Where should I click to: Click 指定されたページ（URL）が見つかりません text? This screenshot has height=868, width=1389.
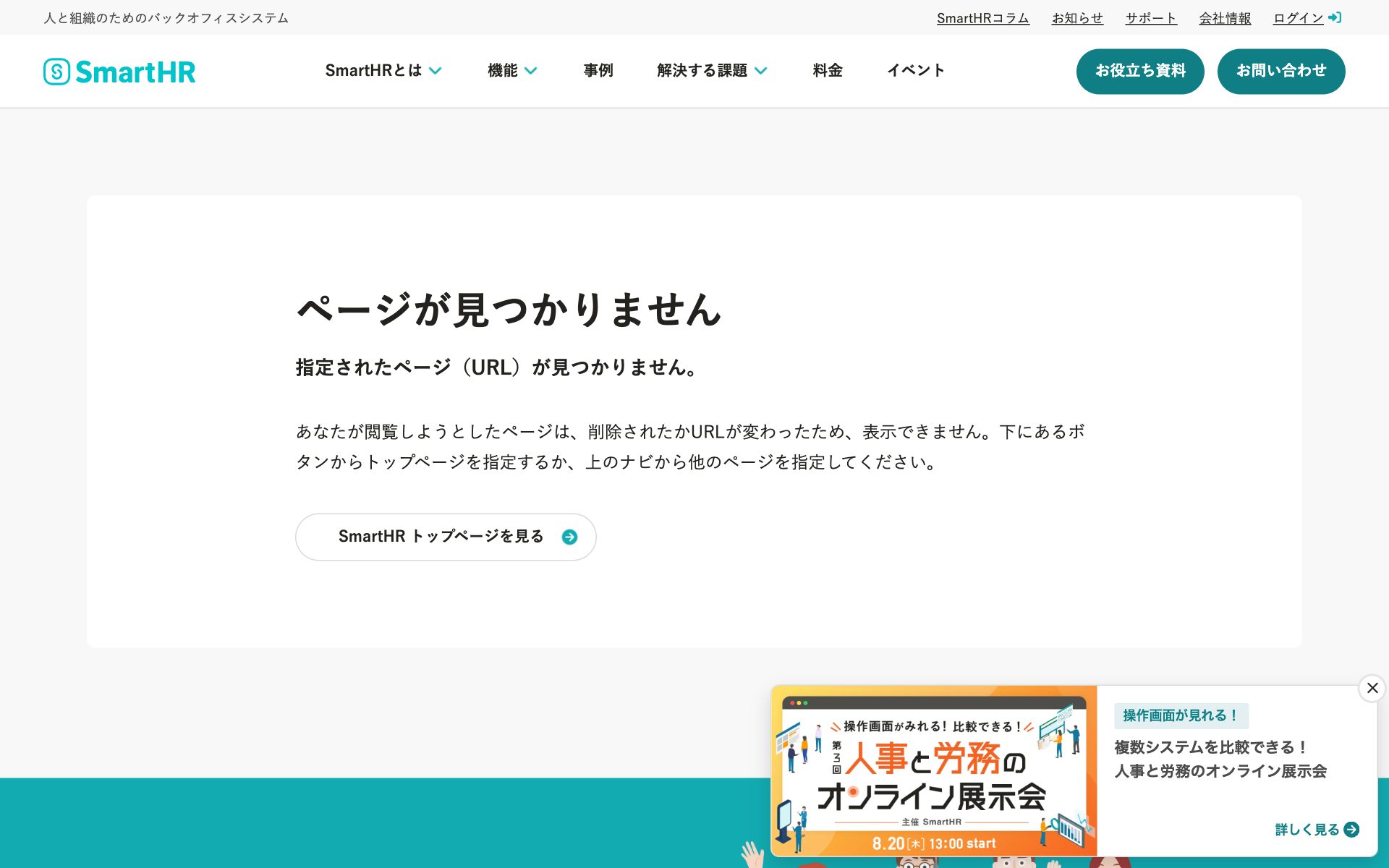pos(498,367)
